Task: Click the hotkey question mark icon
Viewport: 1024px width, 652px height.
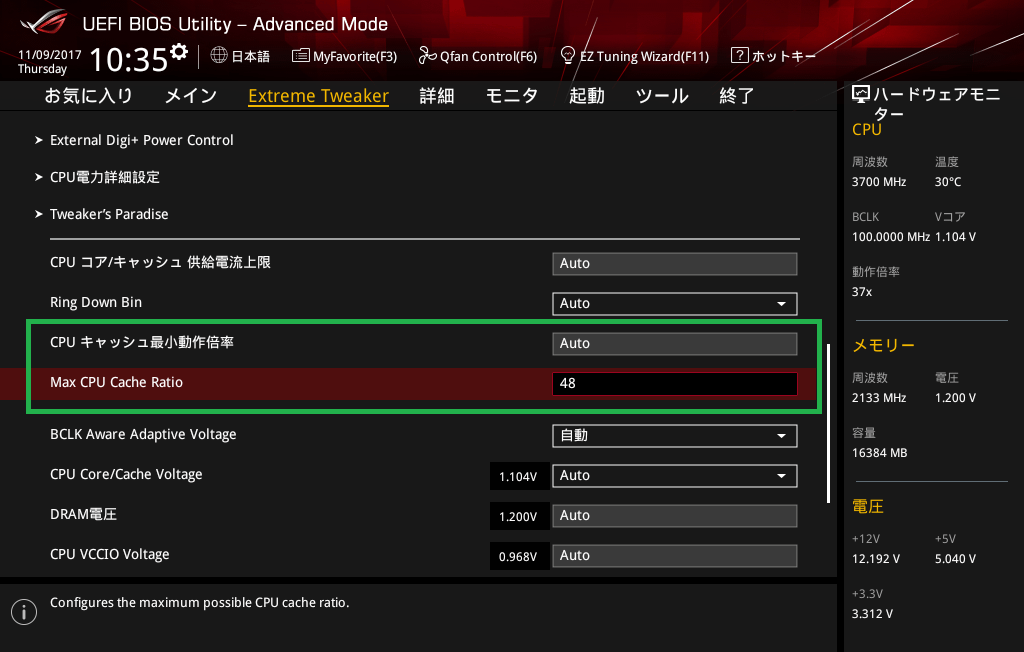Action: pos(739,56)
